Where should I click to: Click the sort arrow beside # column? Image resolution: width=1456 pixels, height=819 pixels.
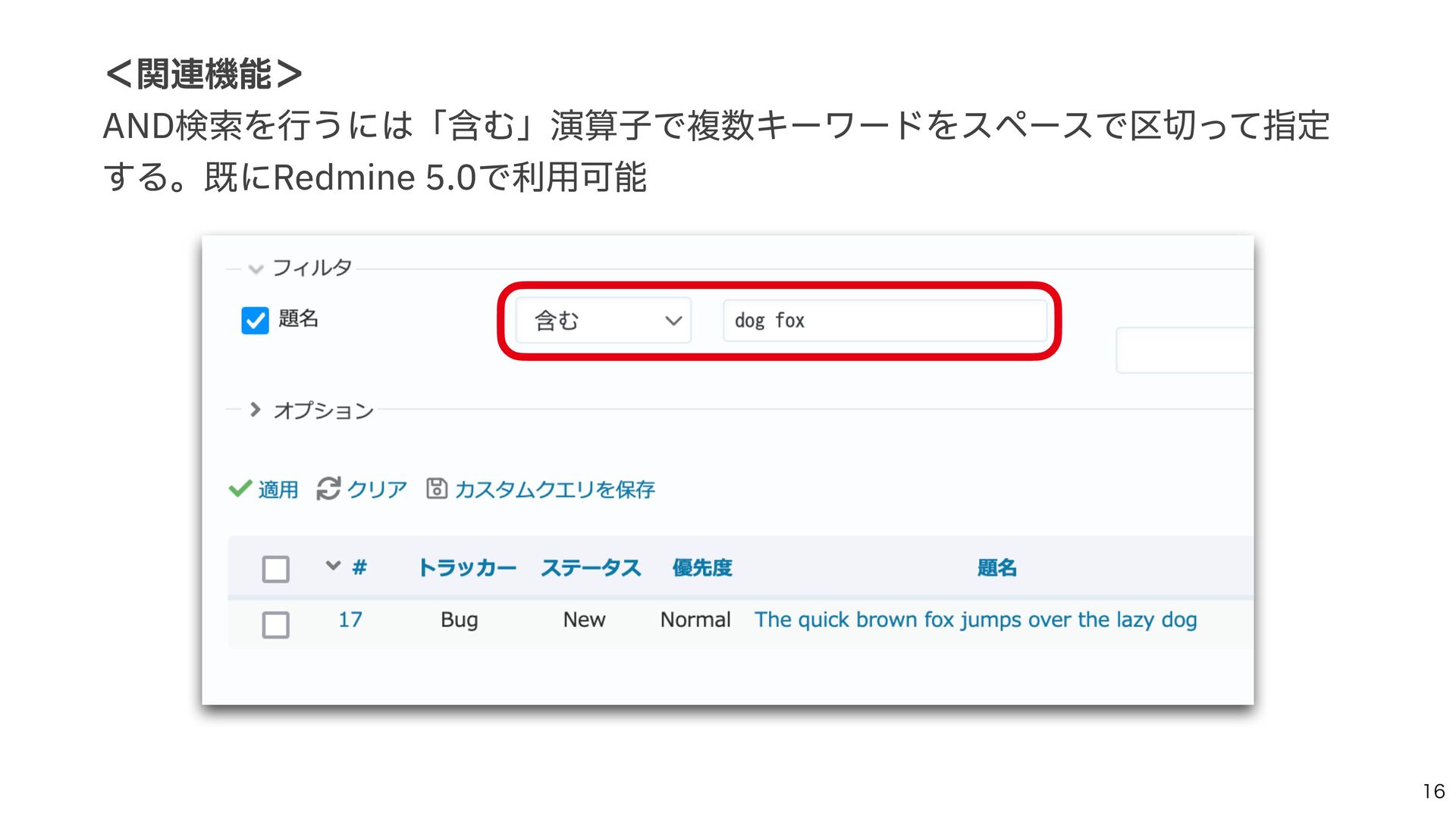[x=333, y=566]
